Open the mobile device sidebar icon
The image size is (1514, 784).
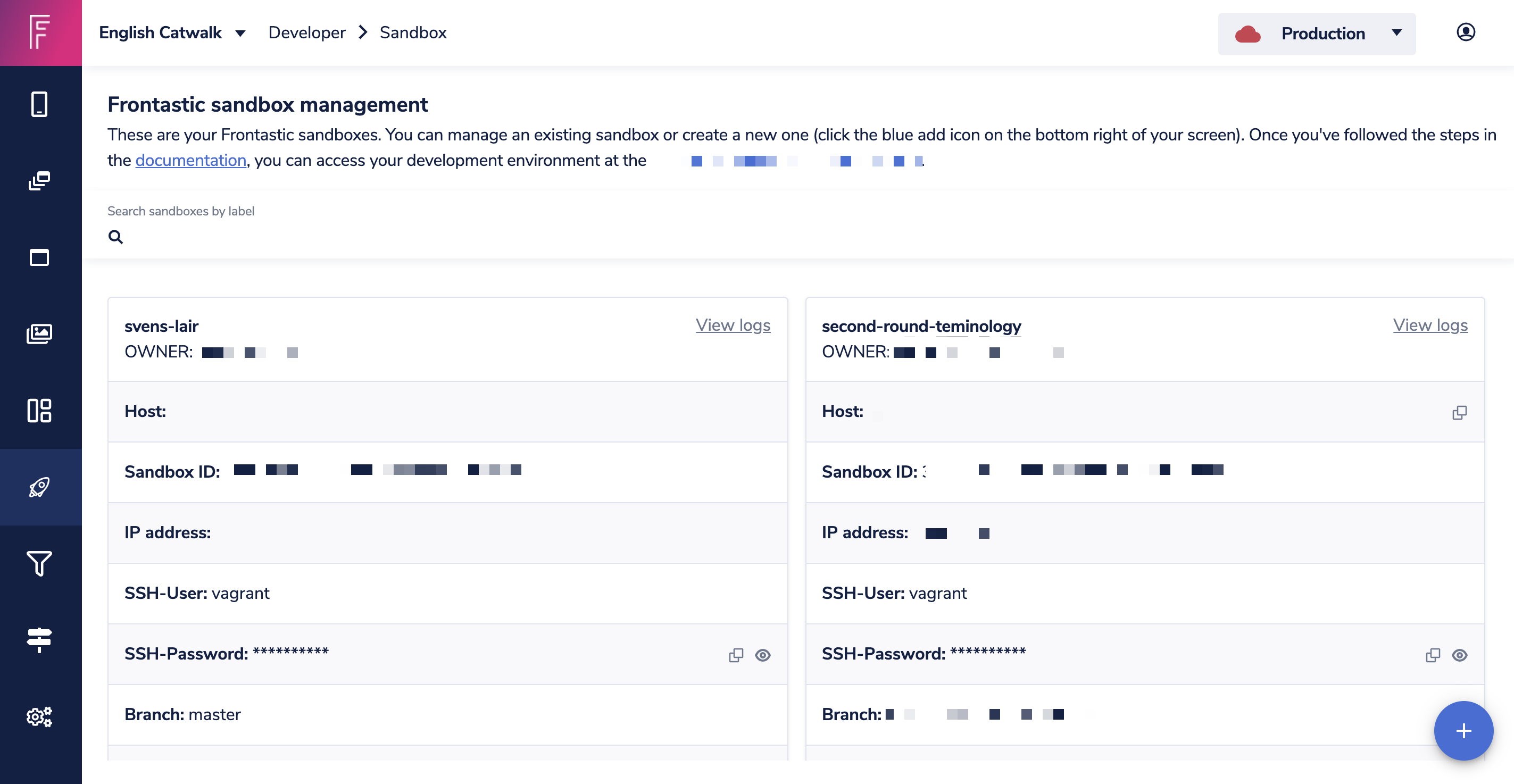coord(39,105)
